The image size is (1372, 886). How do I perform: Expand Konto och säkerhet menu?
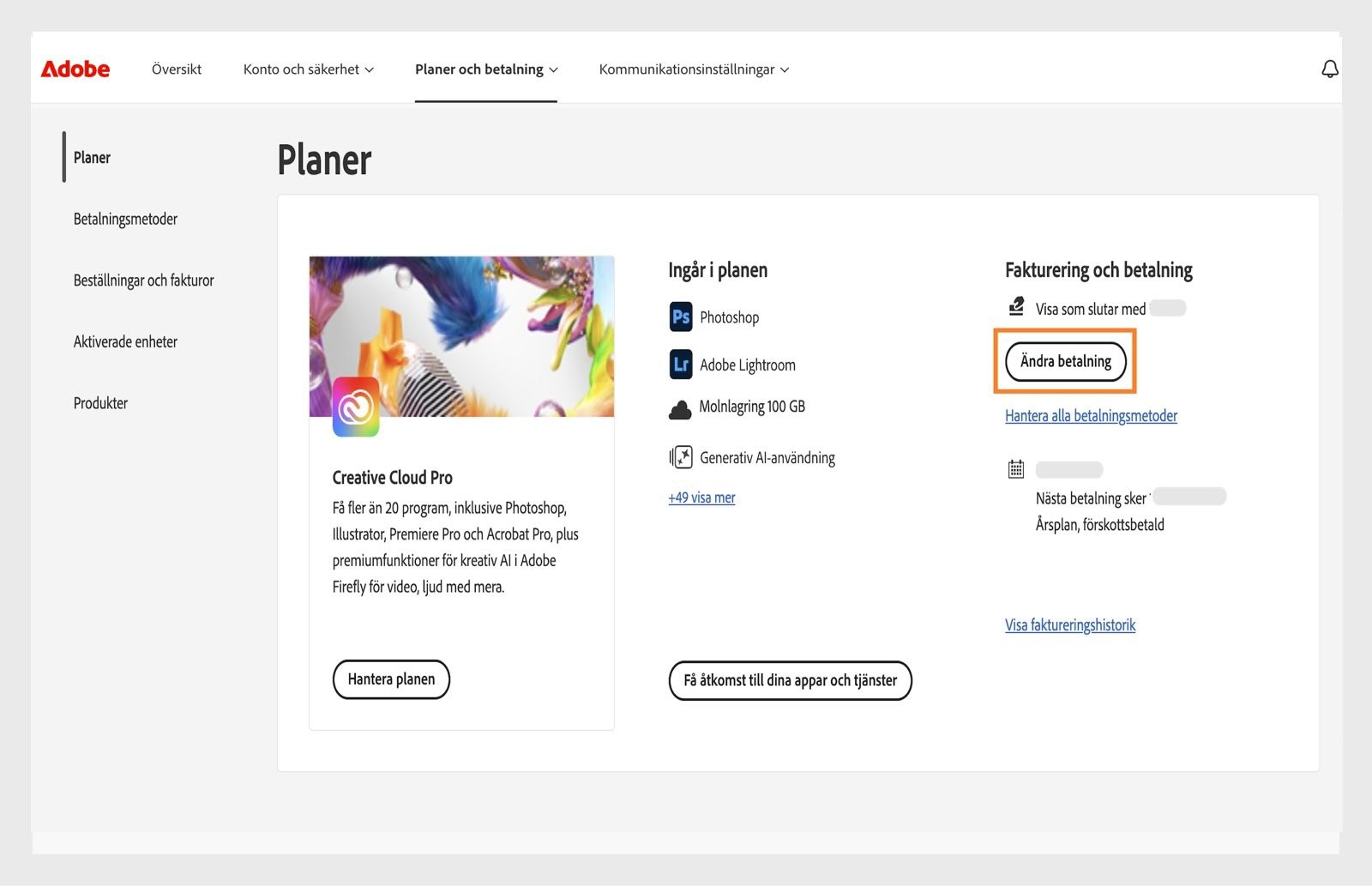pyautogui.click(x=308, y=69)
